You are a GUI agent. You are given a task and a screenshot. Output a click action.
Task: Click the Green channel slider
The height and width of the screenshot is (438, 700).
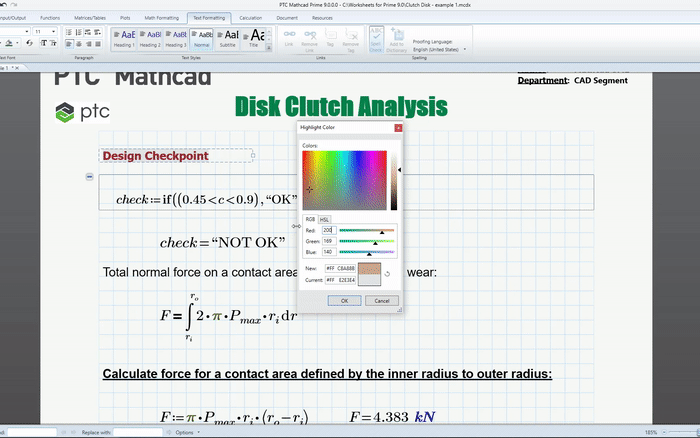[367, 241]
